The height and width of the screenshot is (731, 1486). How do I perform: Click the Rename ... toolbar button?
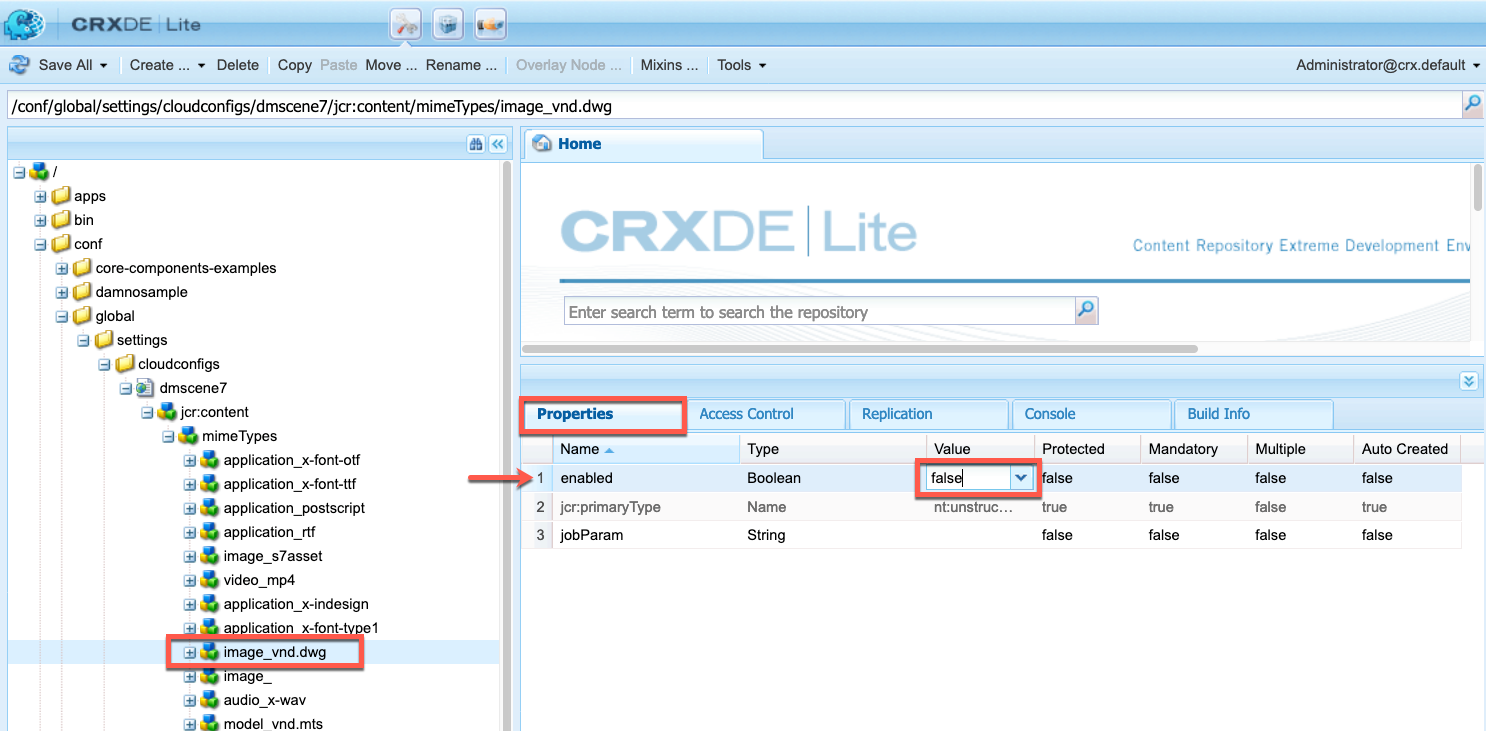click(461, 65)
